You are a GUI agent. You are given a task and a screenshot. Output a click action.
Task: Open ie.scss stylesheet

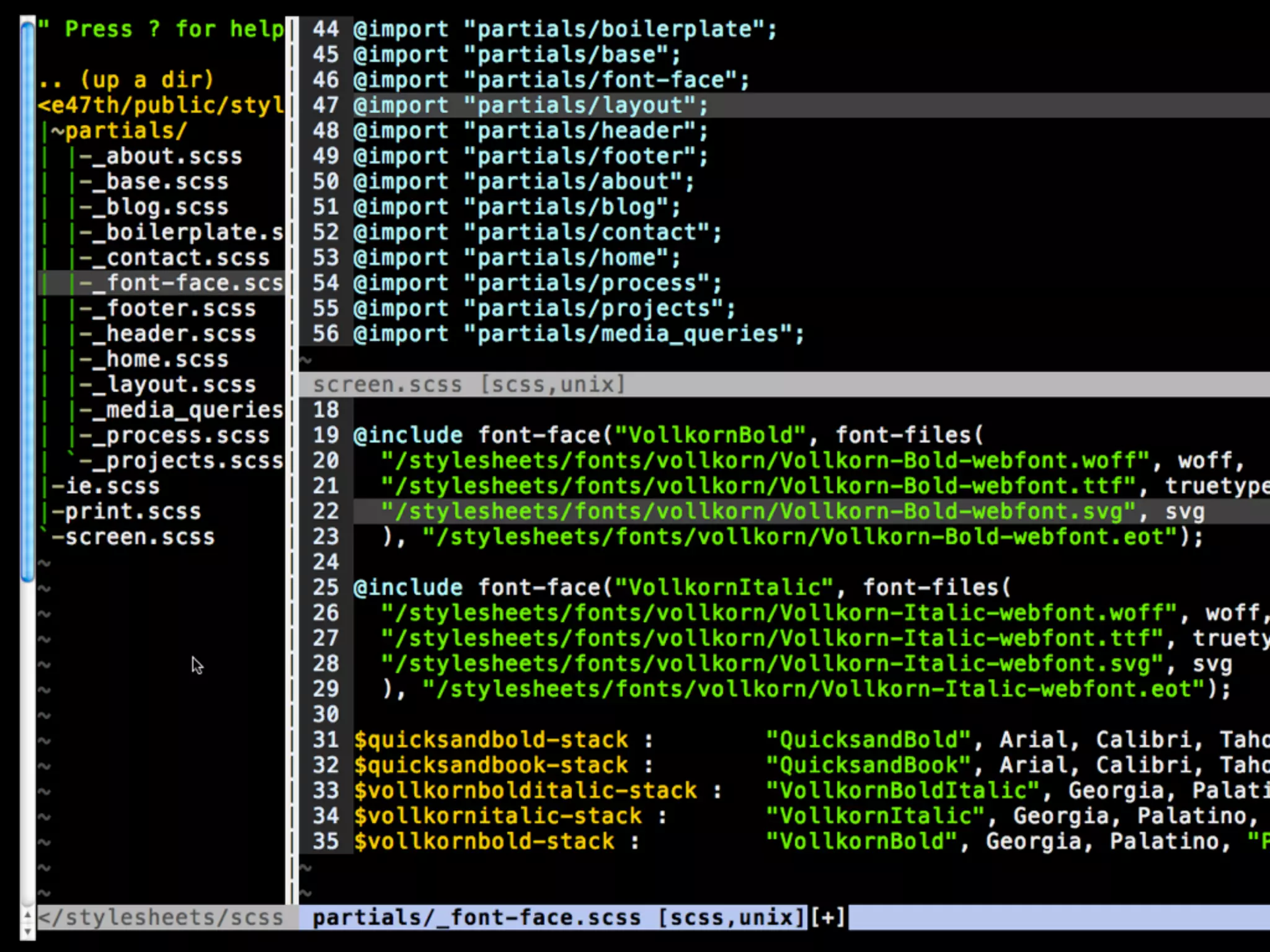pyautogui.click(x=112, y=487)
